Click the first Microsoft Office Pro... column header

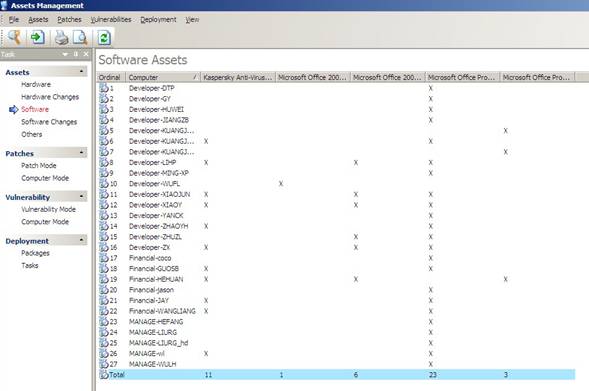(462, 77)
